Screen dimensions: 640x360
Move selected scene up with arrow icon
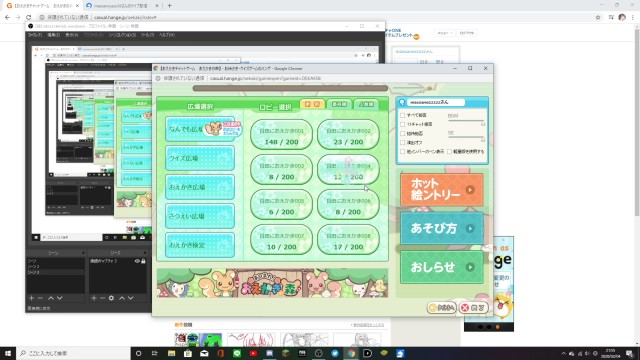point(51,298)
